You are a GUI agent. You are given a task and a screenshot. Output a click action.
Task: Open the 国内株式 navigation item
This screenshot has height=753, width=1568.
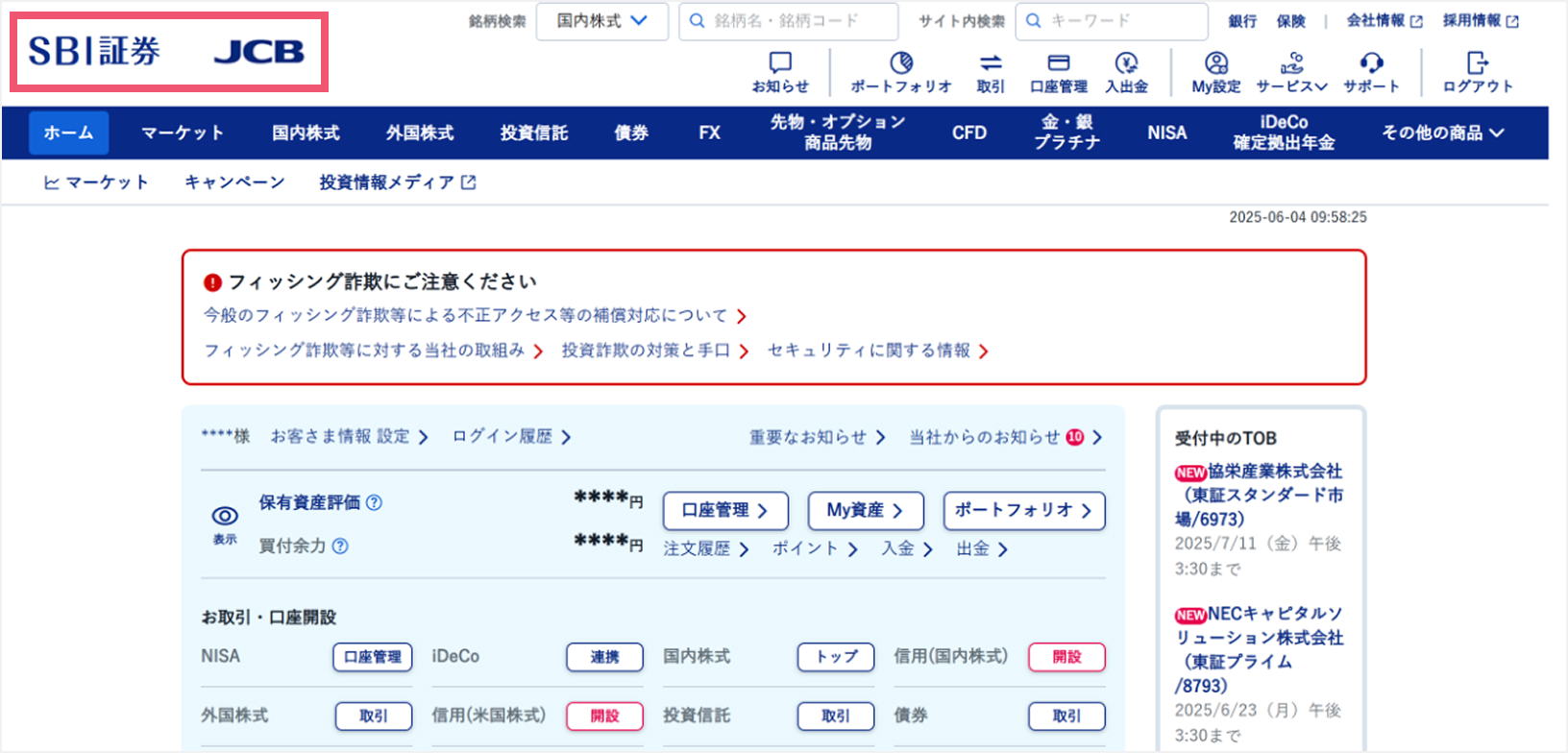coord(306,133)
